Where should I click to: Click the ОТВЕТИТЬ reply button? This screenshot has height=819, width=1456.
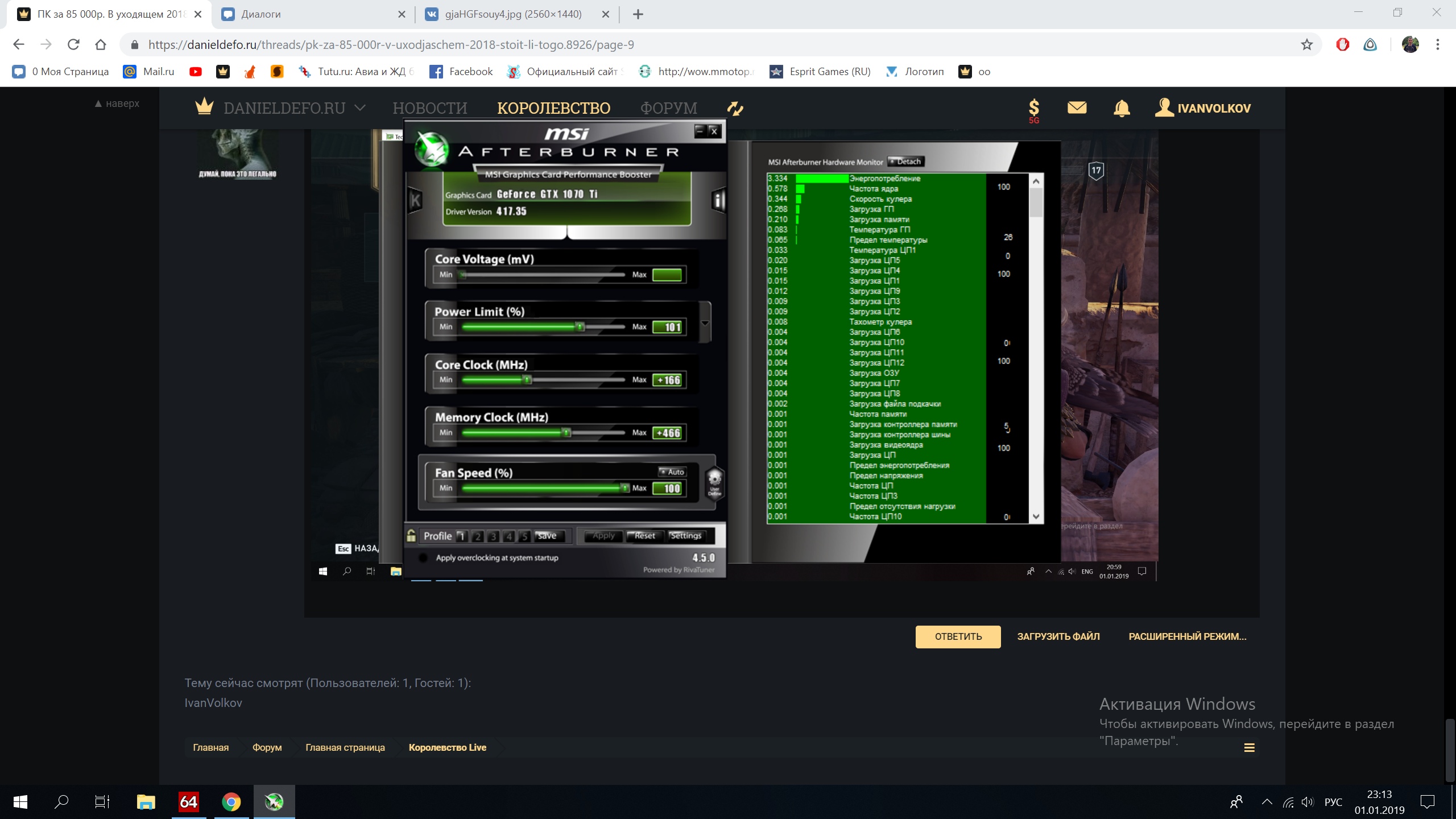(x=958, y=636)
